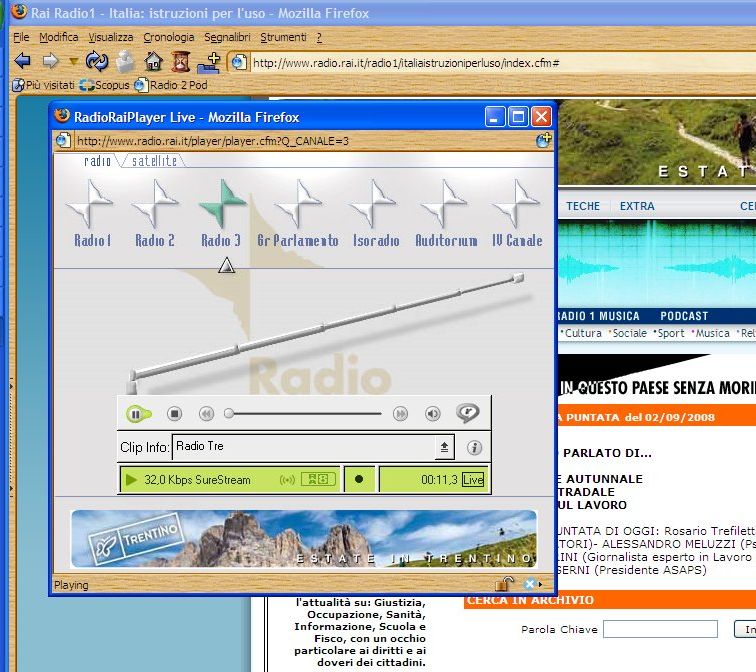Open the TECHE tab on the Rai page
This screenshot has height=672, width=756.
click(x=583, y=206)
